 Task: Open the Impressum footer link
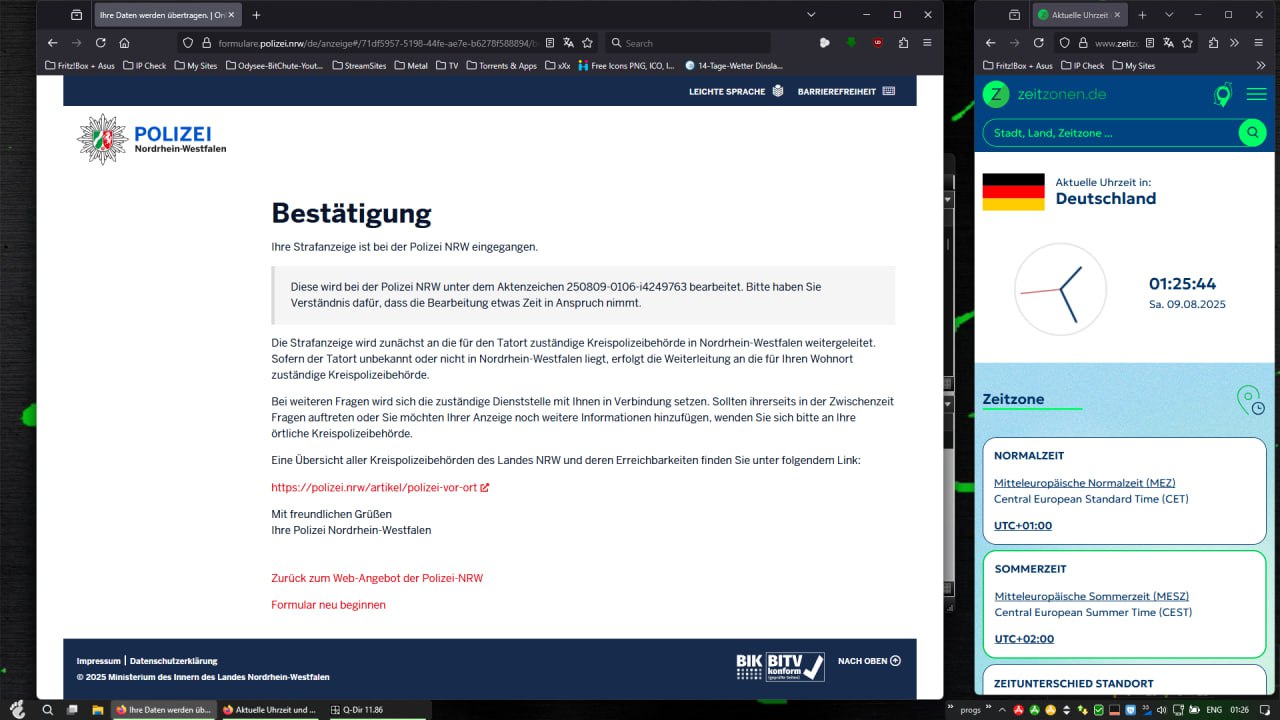[x=98, y=661]
